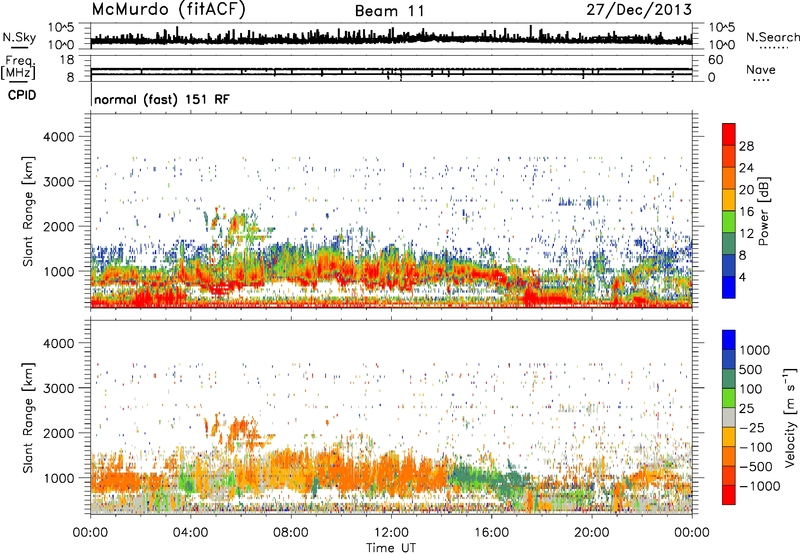Pick the red segment above 28 dB

pos(729,134)
